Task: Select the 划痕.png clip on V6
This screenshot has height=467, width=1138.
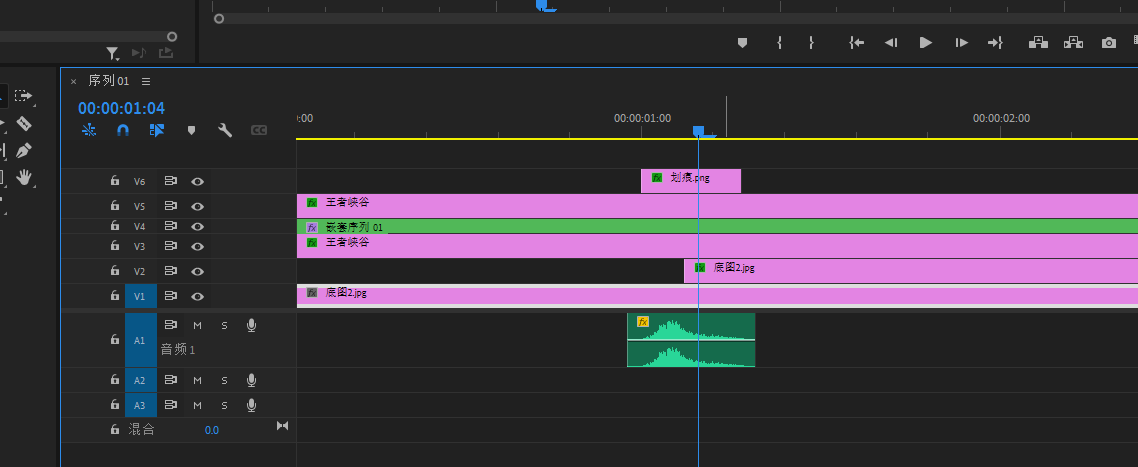Action: (690, 180)
